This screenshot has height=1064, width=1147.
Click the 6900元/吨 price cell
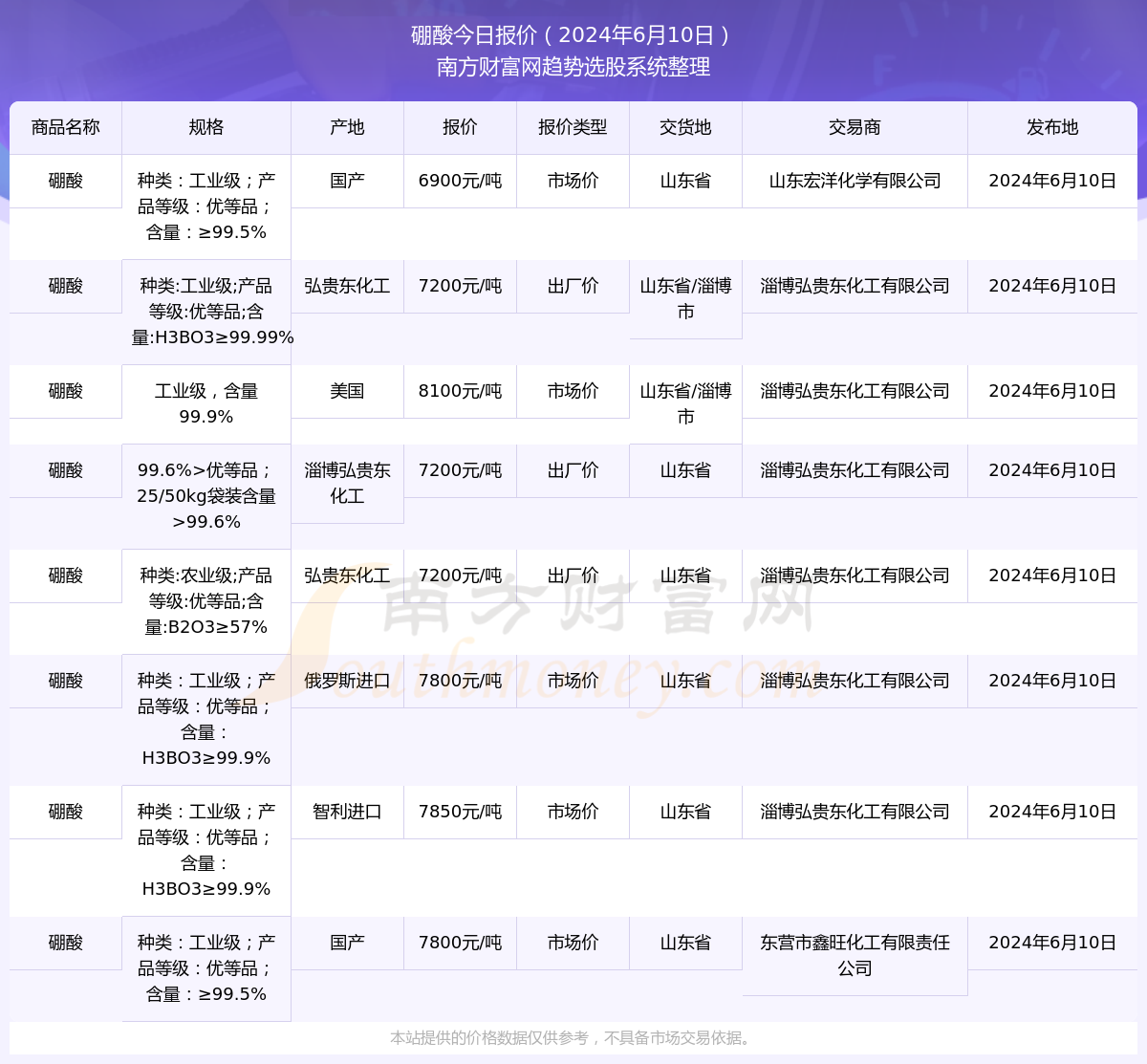point(460,181)
